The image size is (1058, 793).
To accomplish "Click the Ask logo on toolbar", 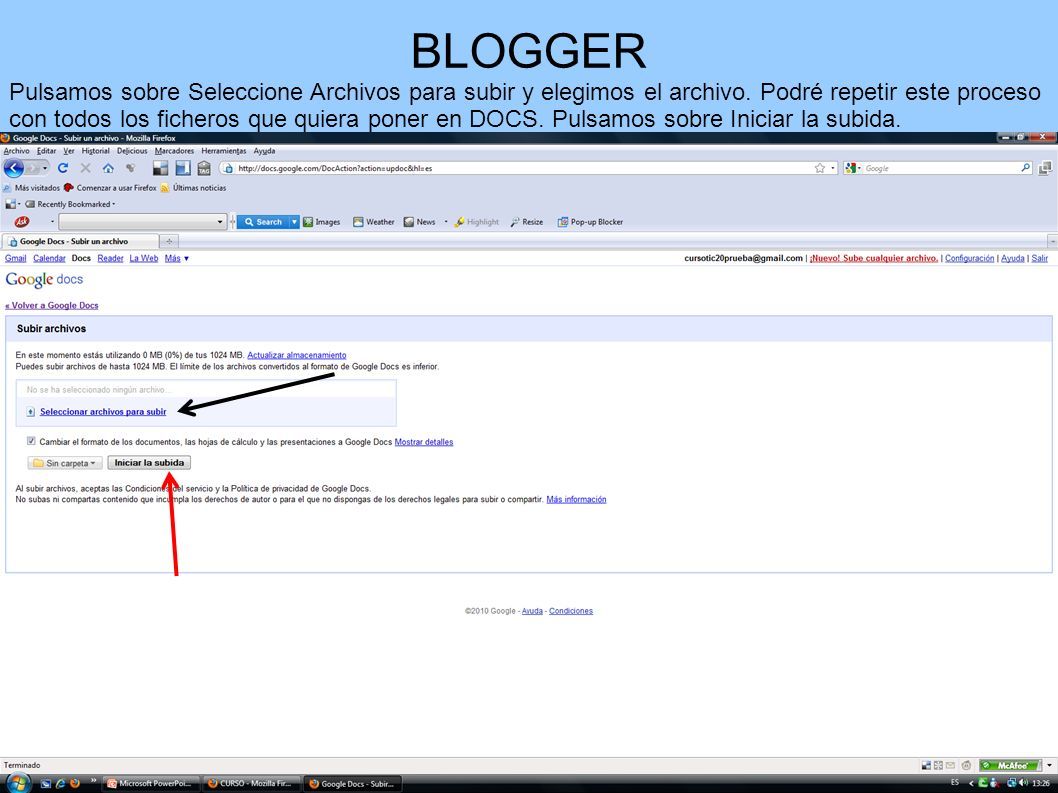I will 22,221.
